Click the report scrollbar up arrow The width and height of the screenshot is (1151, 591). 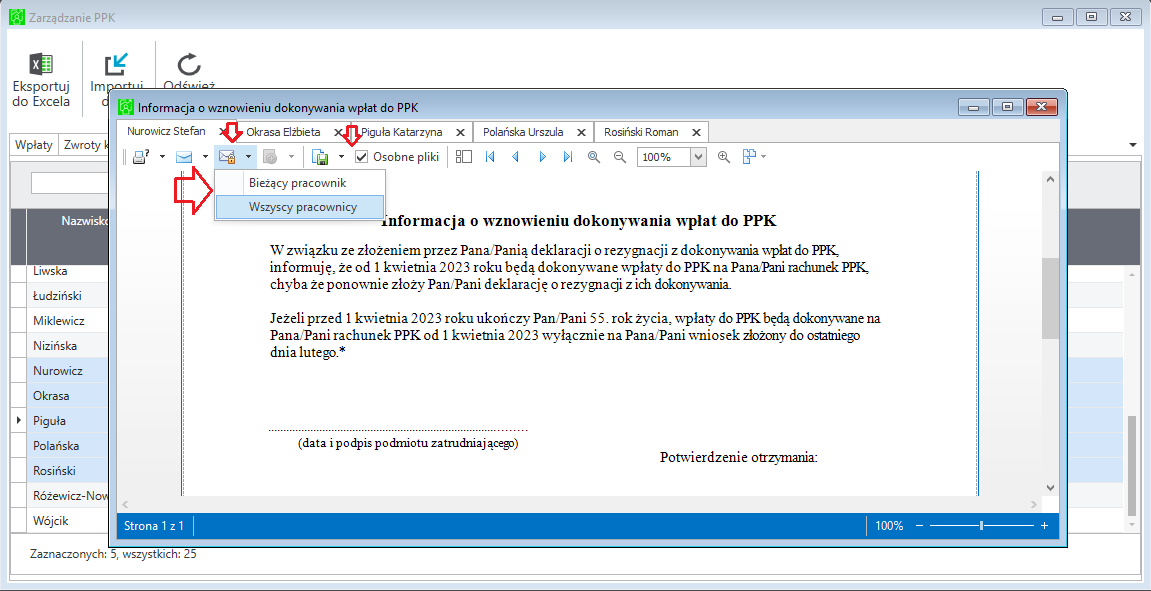1050,178
